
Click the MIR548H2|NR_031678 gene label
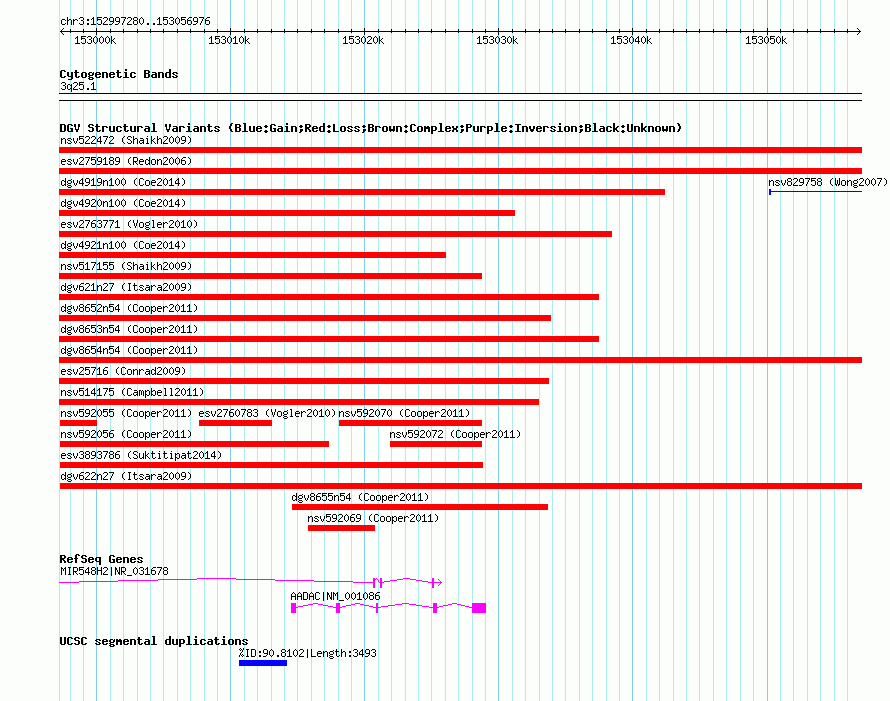pos(114,572)
